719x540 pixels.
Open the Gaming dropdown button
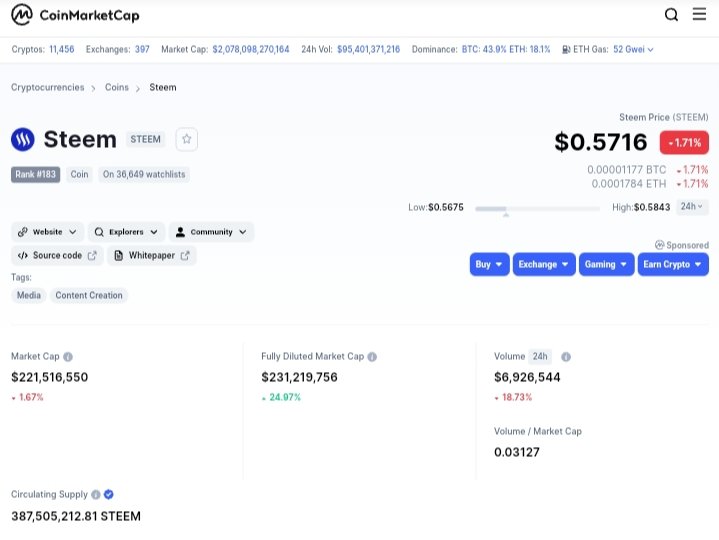coord(606,264)
